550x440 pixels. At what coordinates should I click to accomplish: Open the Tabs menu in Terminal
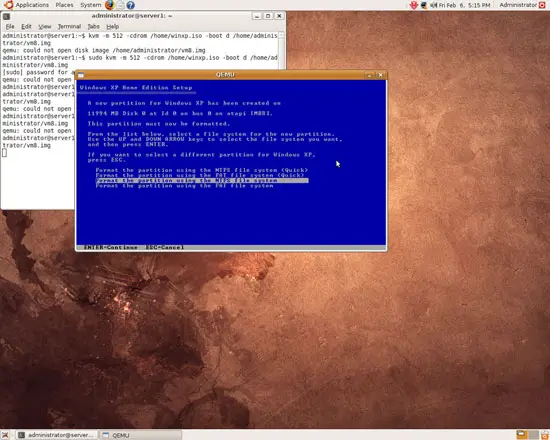93,26
